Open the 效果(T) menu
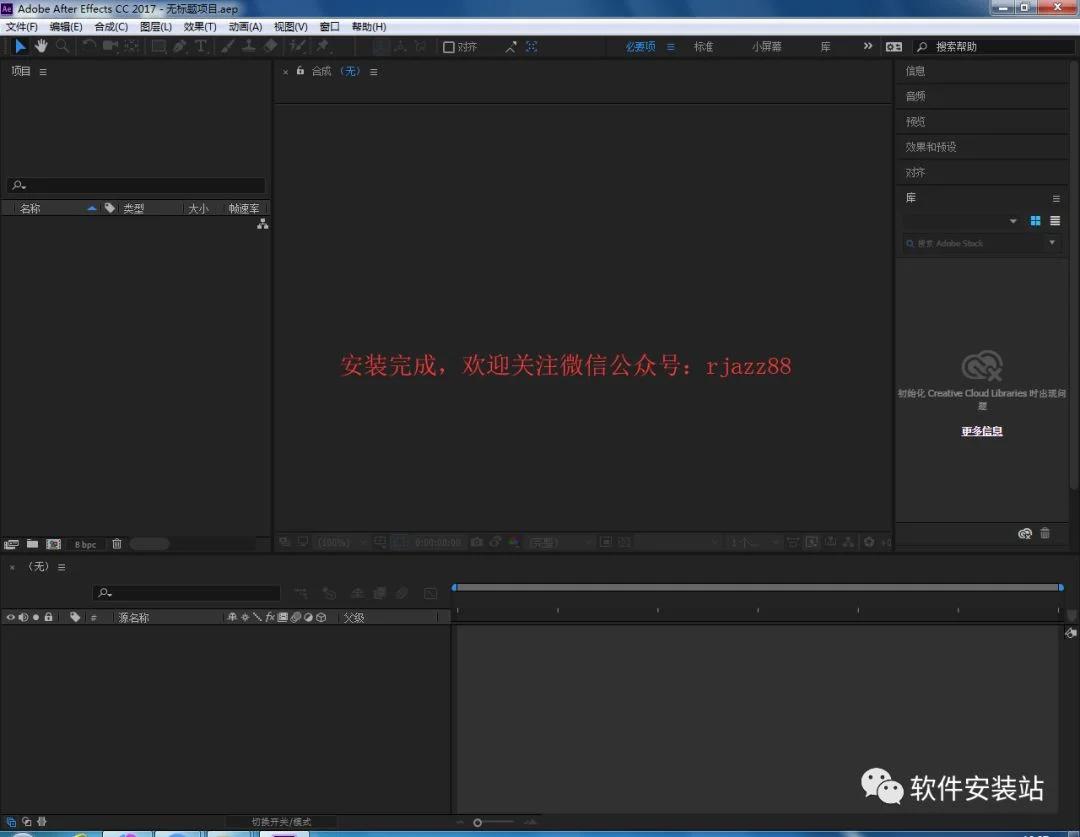Screen dimensions: 1080x837 [x=200, y=27]
